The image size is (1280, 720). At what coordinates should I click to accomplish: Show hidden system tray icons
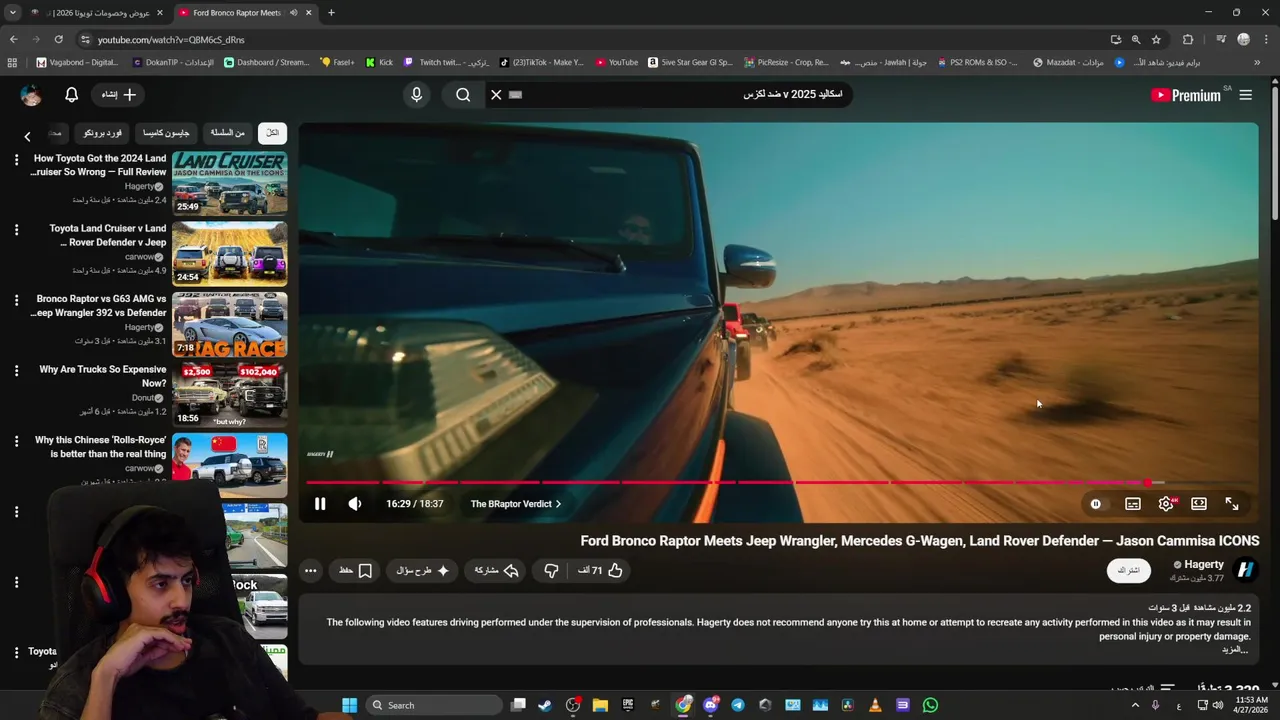1135,705
